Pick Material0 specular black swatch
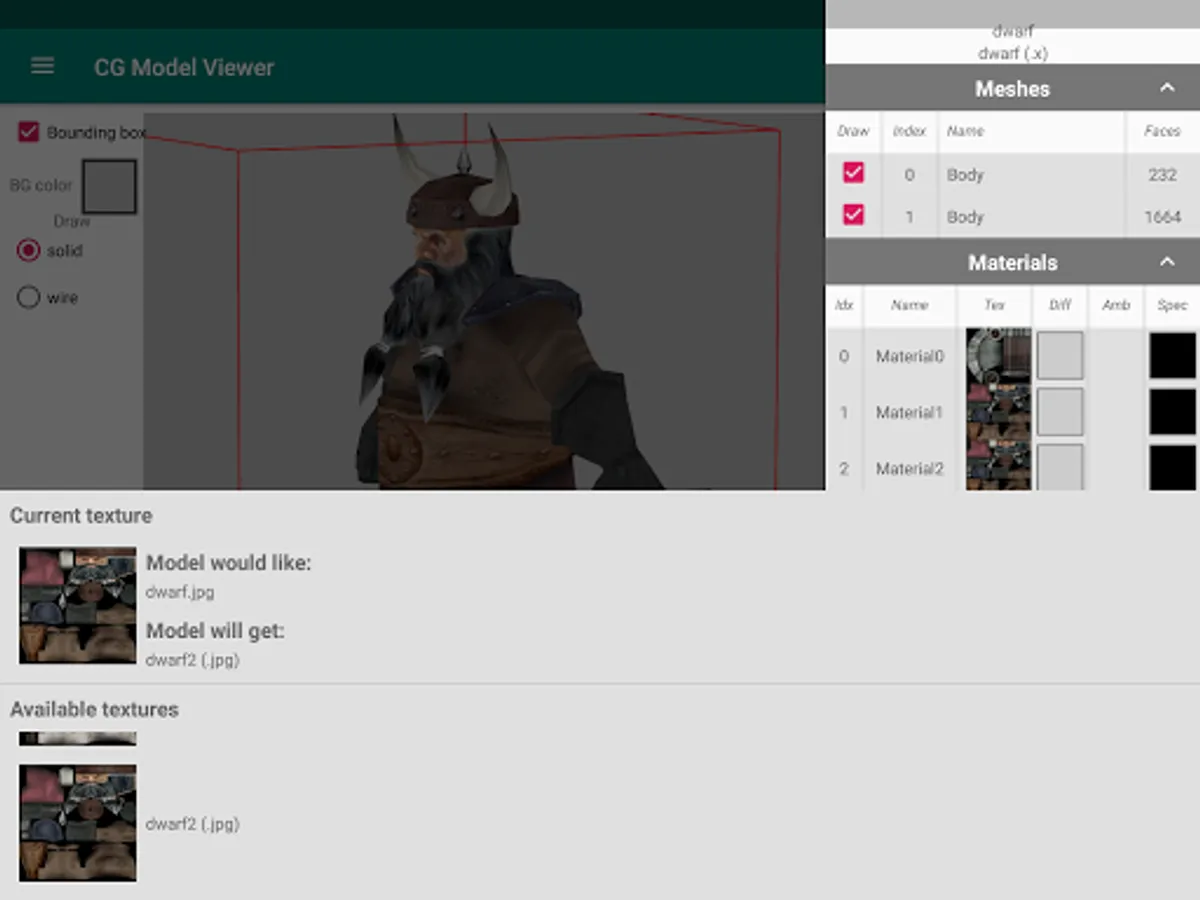 [x=1172, y=356]
